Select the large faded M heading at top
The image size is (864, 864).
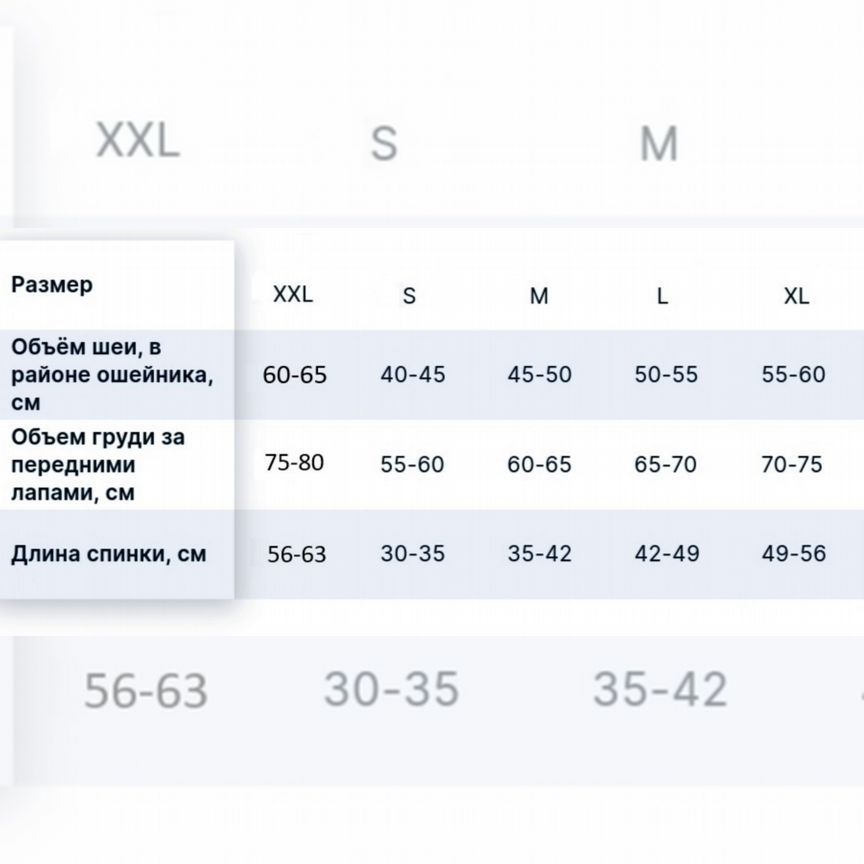[659, 143]
